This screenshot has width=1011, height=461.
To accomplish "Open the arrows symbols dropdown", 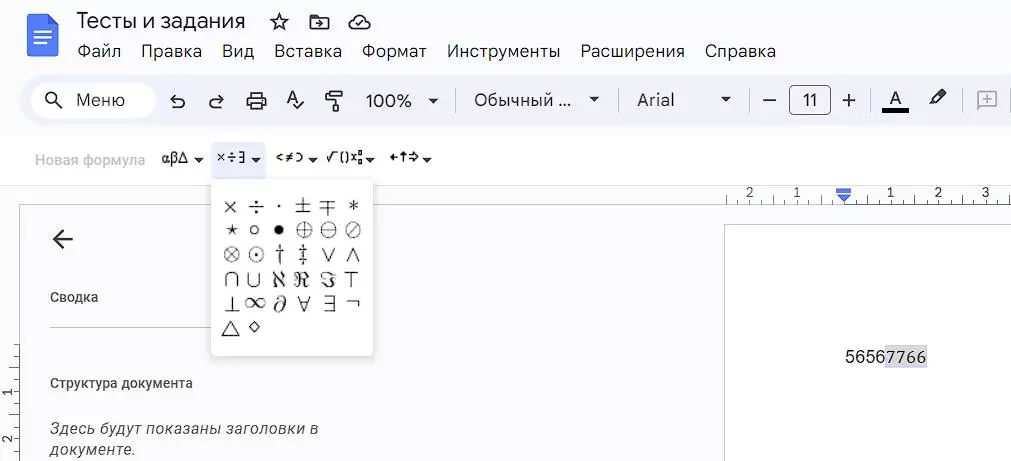I will (411, 159).
